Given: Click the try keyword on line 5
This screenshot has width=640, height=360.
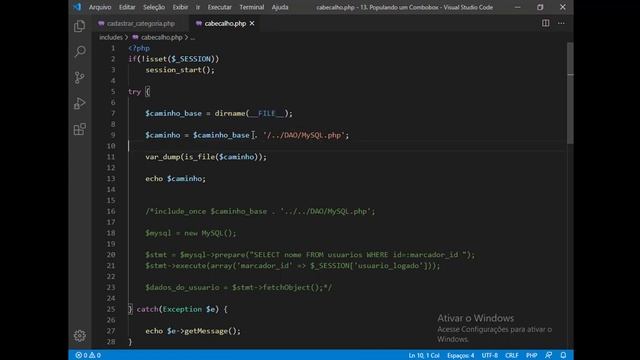Looking at the screenshot, I should (x=134, y=91).
